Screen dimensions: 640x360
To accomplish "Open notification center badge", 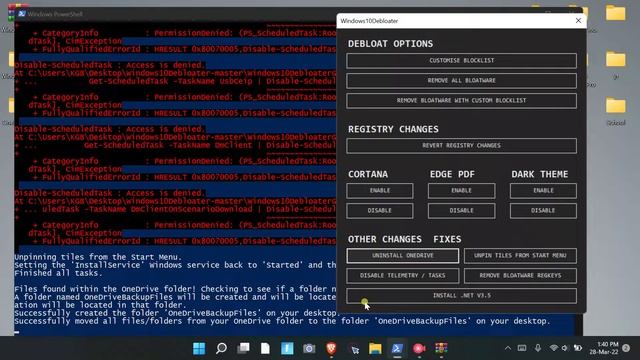I will 627,348.
